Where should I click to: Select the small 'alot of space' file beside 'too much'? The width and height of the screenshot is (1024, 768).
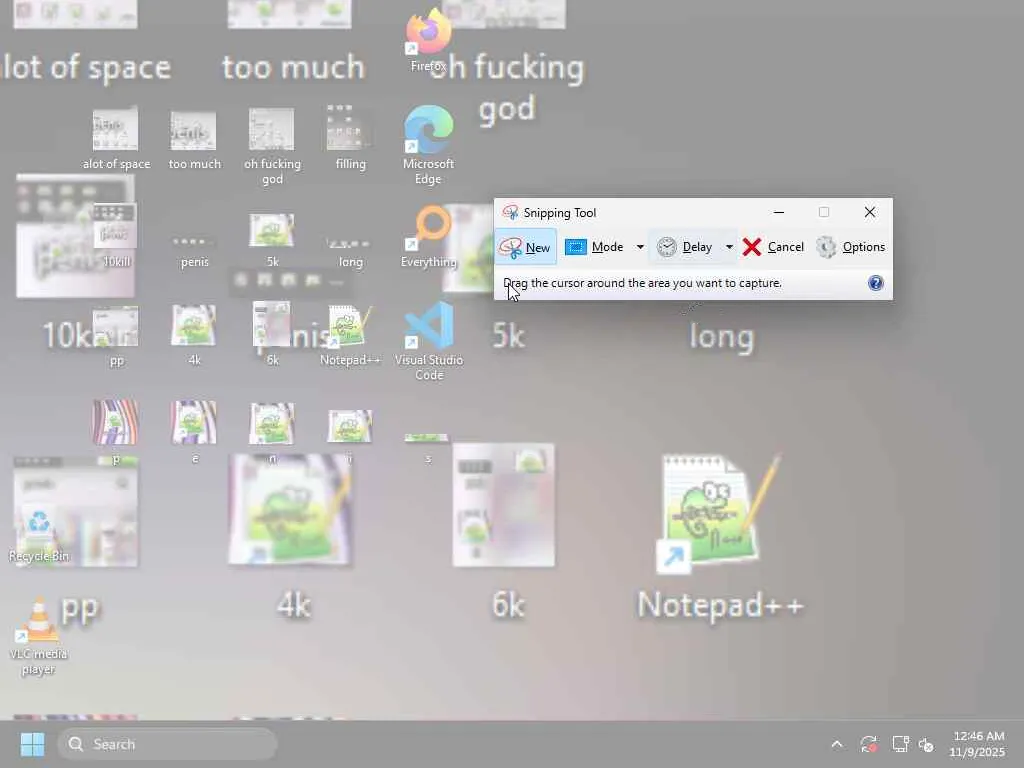pos(116,138)
